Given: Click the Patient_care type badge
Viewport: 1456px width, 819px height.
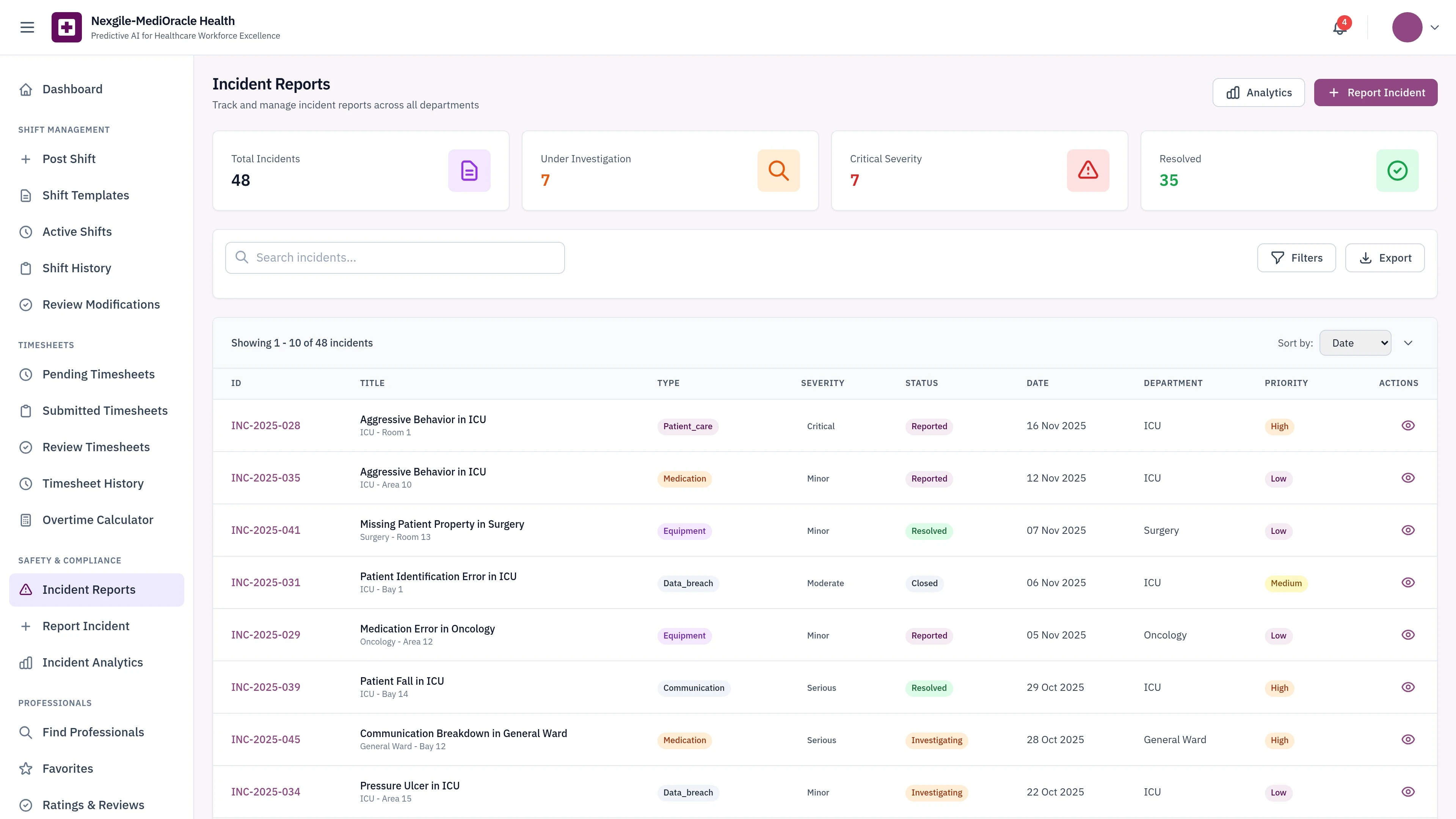Looking at the screenshot, I should click(687, 426).
